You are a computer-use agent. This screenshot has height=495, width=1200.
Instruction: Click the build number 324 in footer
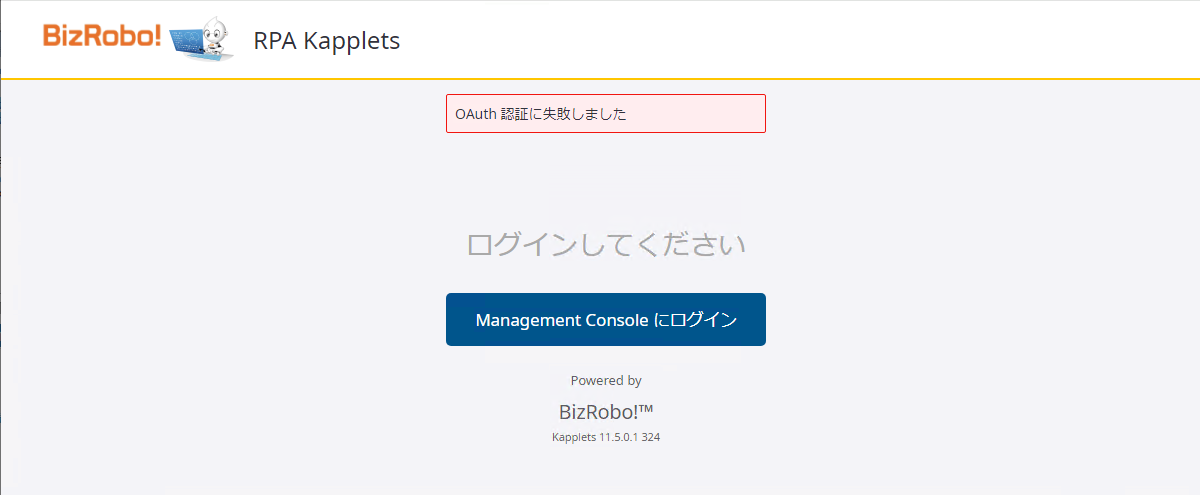click(650, 437)
